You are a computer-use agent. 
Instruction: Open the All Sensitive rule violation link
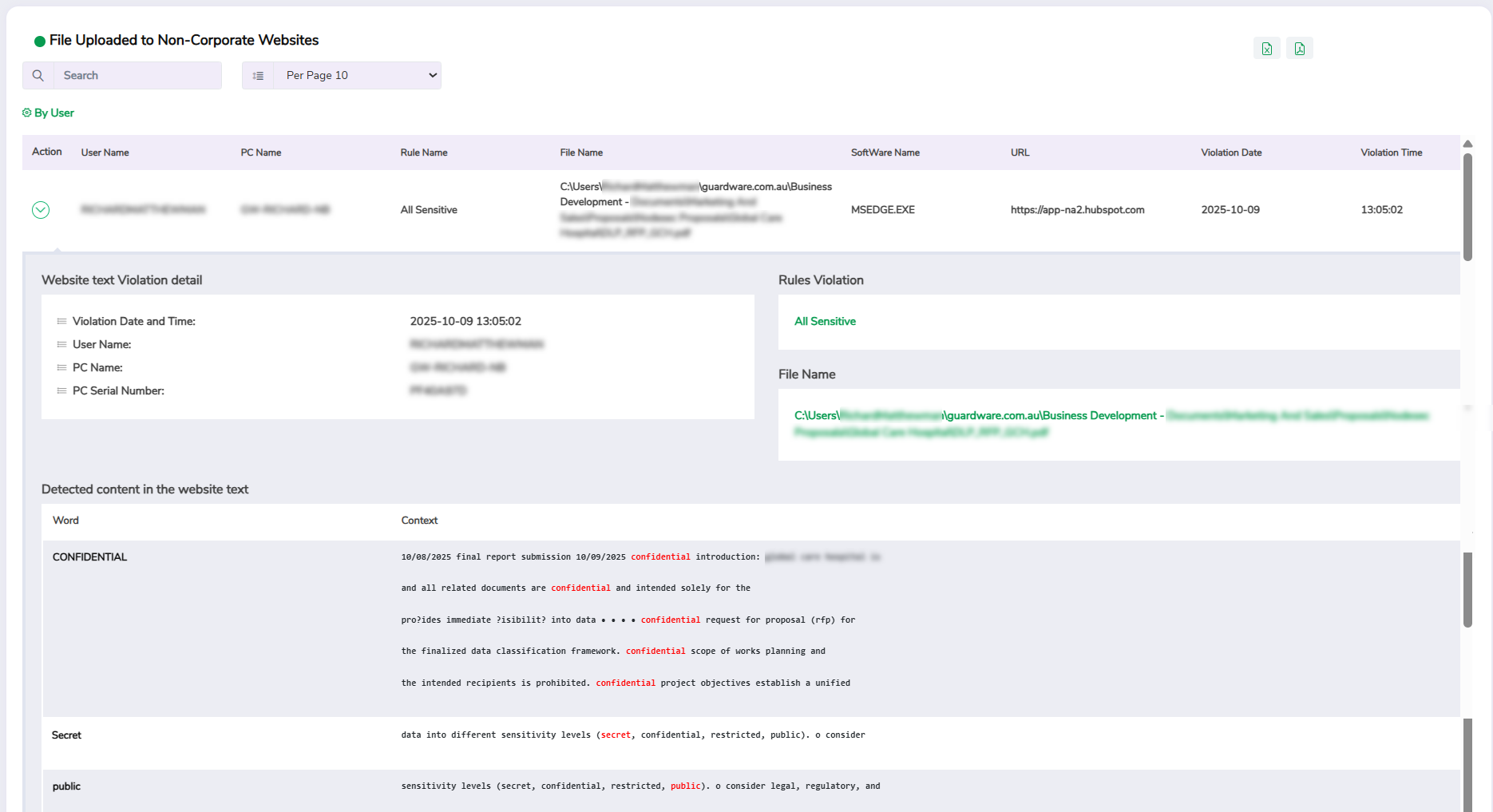click(825, 322)
